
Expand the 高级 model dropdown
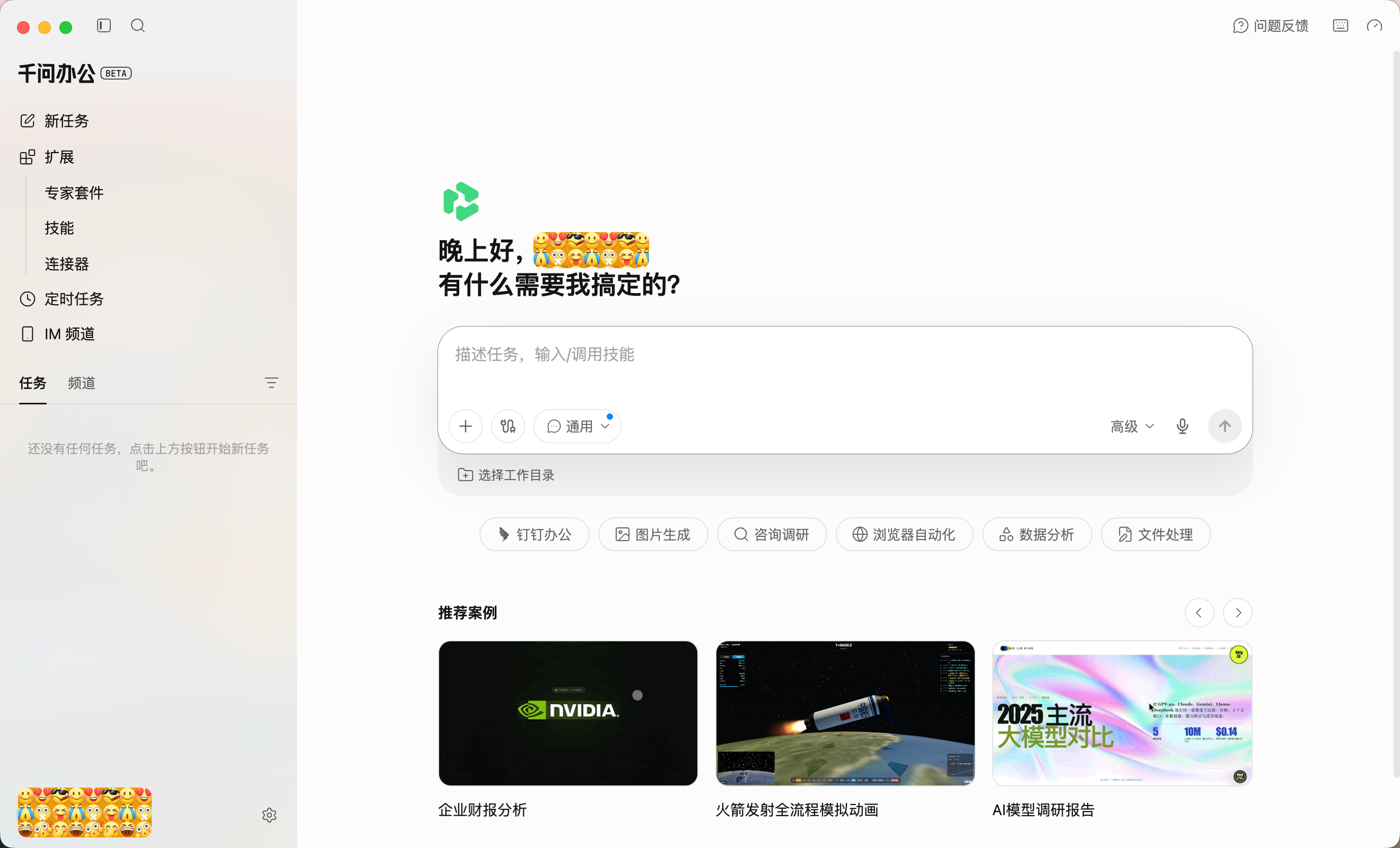(x=1132, y=426)
